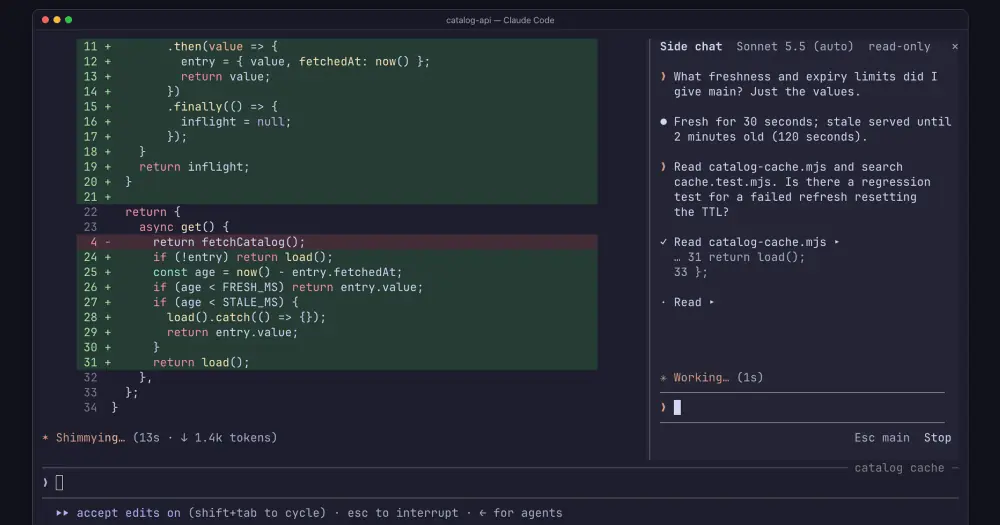Expand the pending Read step
The height and width of the screenshot is (525, 1000).
712,302
